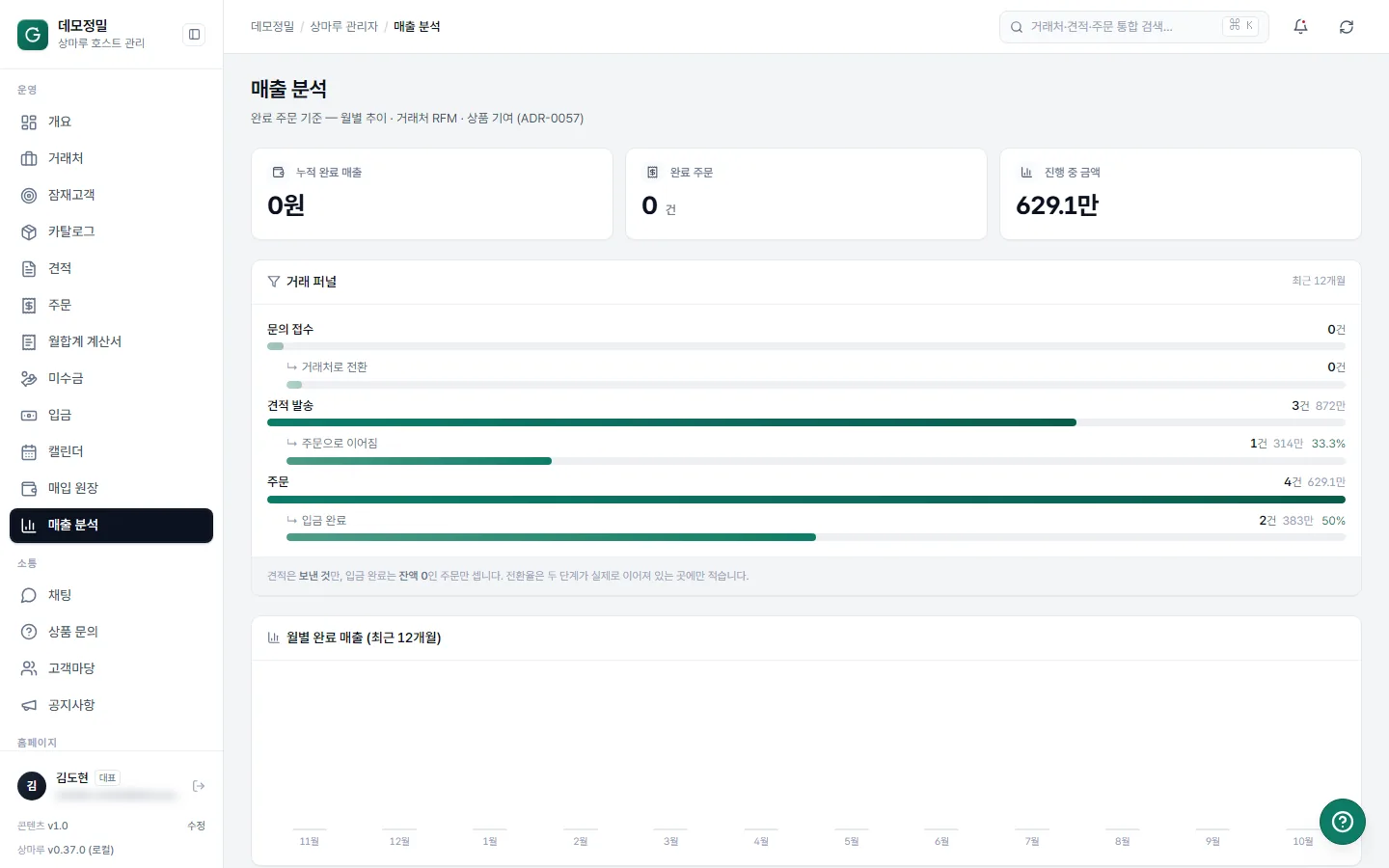Open 상품 문의 sidebar item

coord(111,632)
